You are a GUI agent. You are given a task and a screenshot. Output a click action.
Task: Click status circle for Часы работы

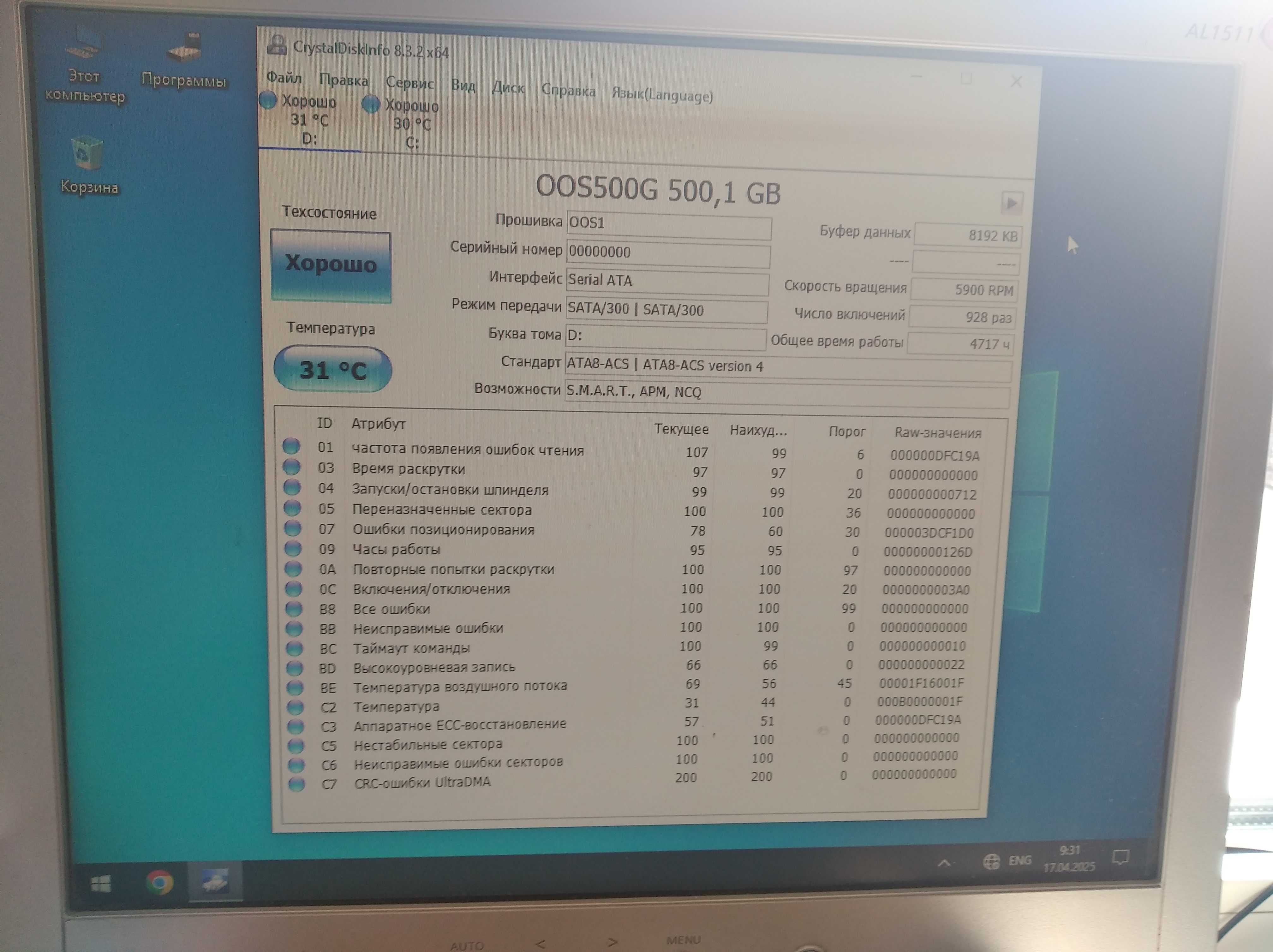tap(293, 548)
